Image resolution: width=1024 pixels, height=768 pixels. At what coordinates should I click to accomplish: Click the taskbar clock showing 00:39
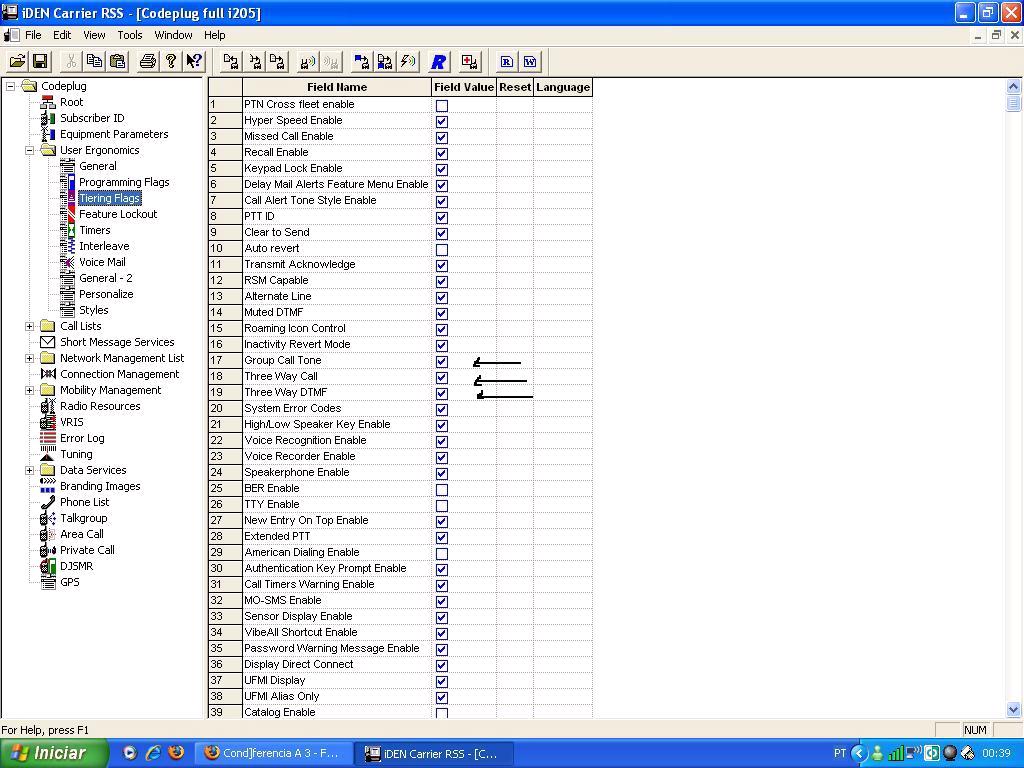point(996,753)
